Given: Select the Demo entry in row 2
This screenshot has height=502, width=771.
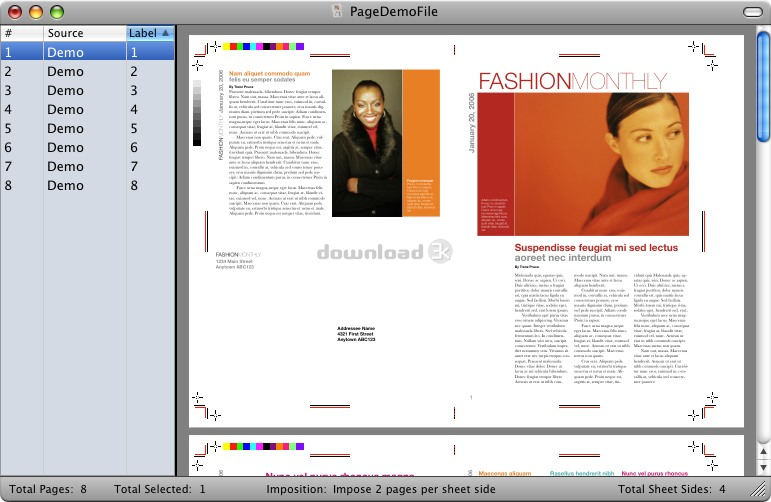Looking at the screenshot, I should (x=65, y=72).
